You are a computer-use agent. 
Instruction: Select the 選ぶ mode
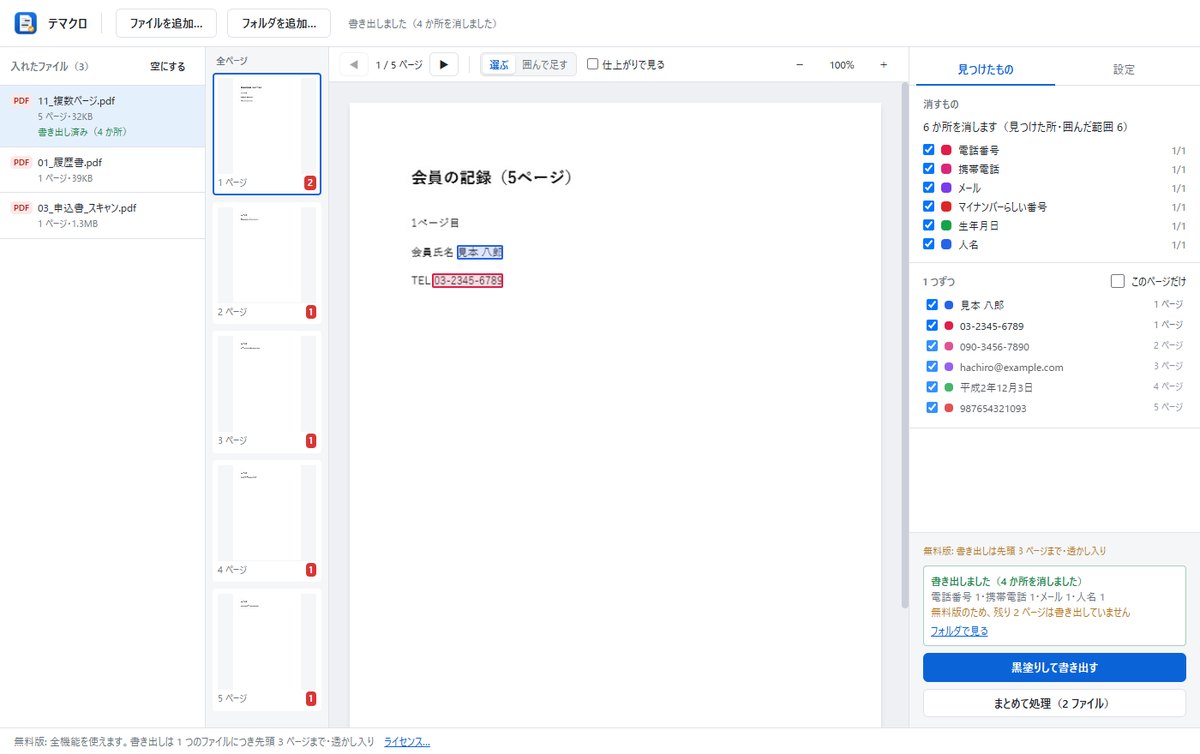[499, 65]
